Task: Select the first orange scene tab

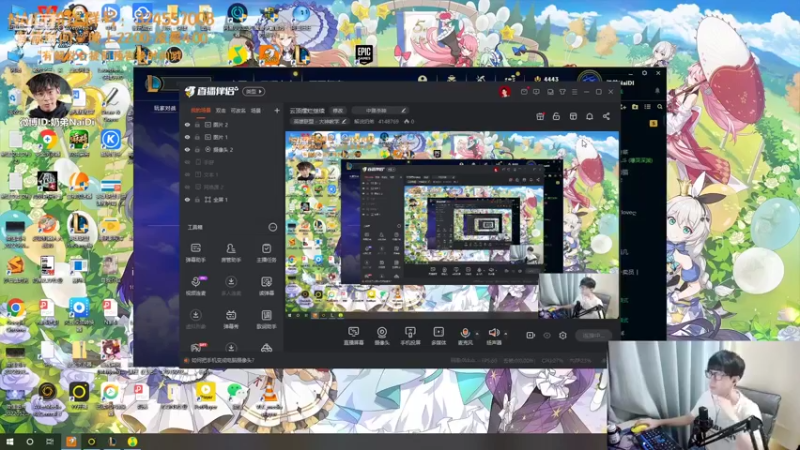Action: (201, 110)
